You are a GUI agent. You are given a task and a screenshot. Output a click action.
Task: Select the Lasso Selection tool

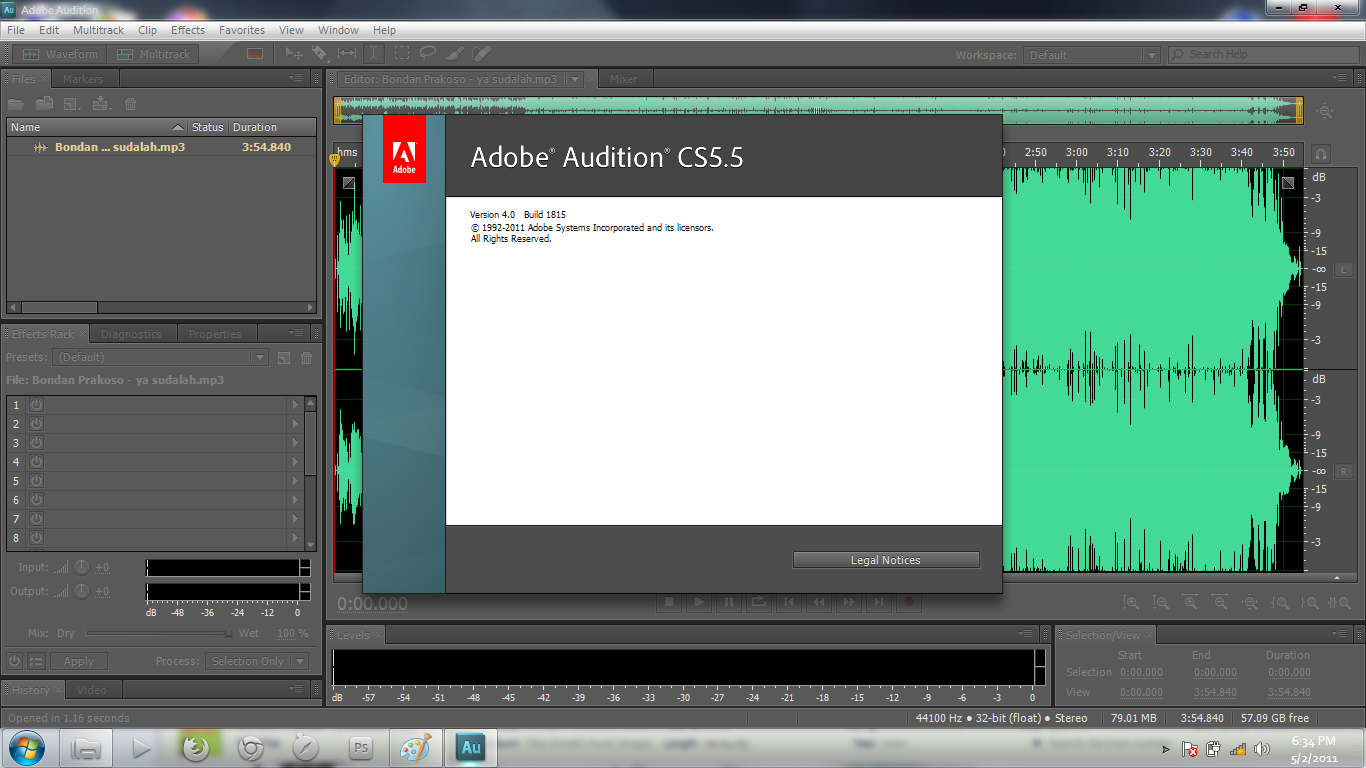428,54
